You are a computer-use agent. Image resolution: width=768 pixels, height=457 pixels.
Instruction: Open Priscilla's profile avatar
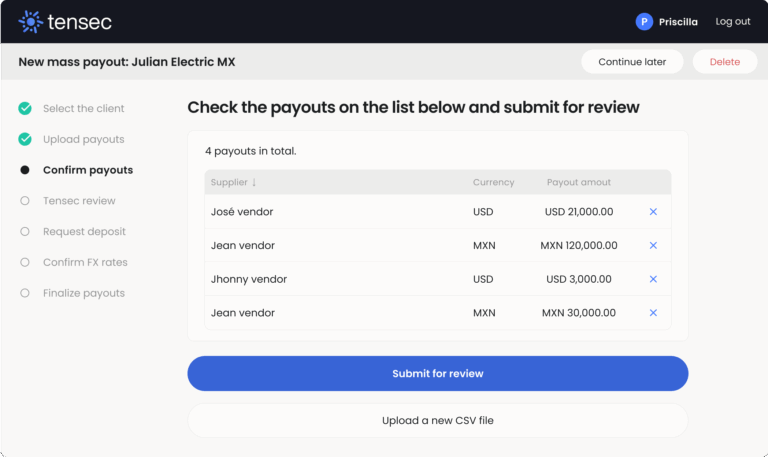point(644,21)
